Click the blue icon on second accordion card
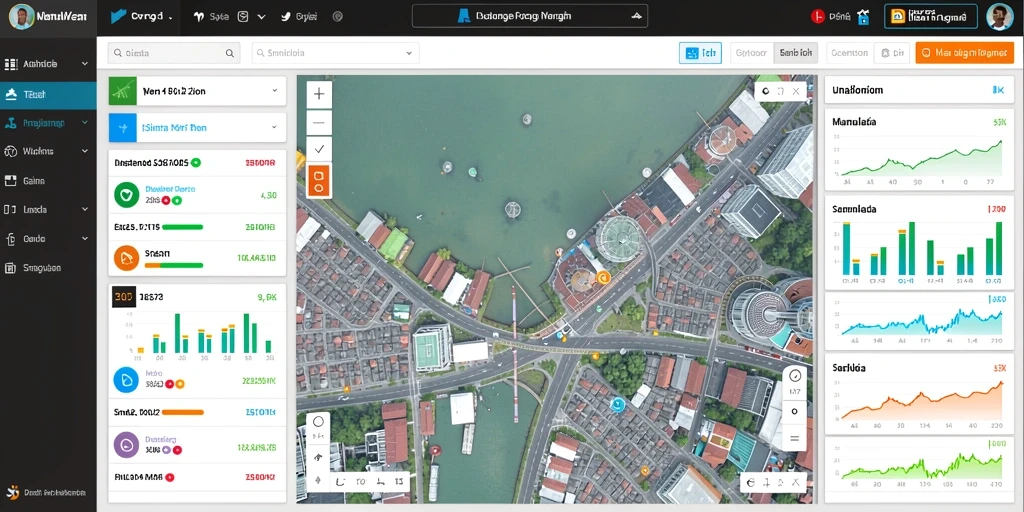 click(x=123, y=127)
